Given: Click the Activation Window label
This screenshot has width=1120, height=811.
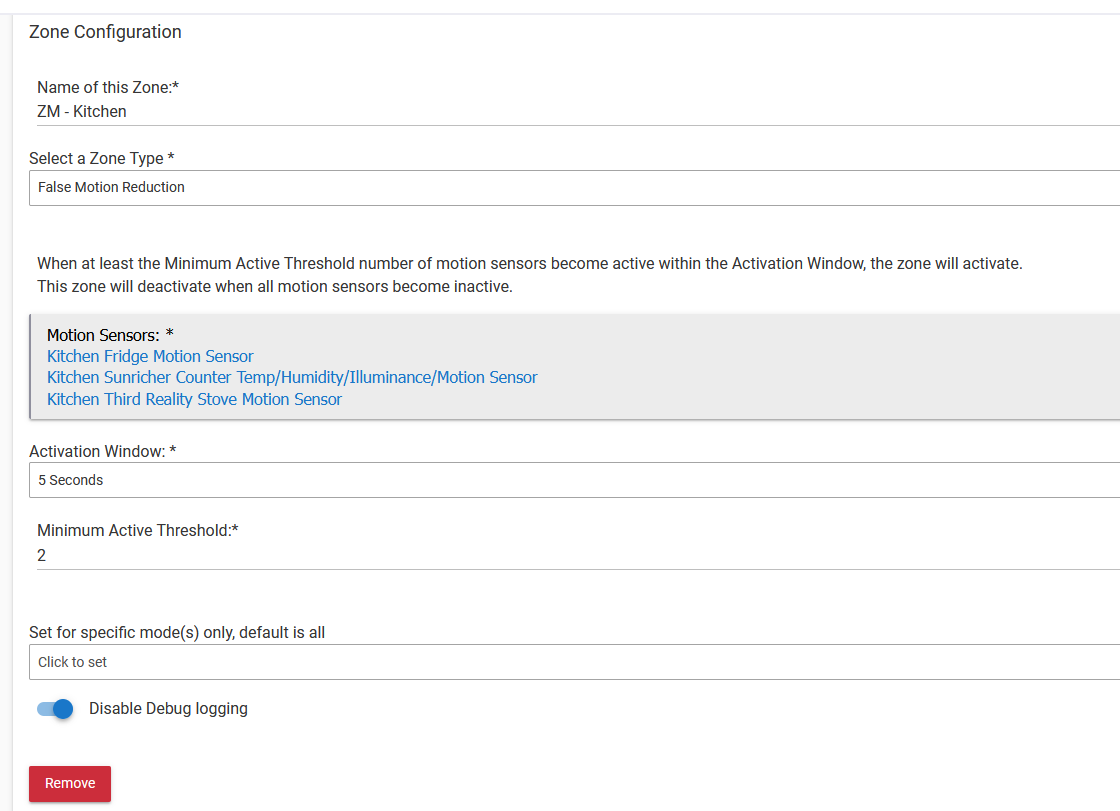Looking at the screenshot, I should point(102,452).
